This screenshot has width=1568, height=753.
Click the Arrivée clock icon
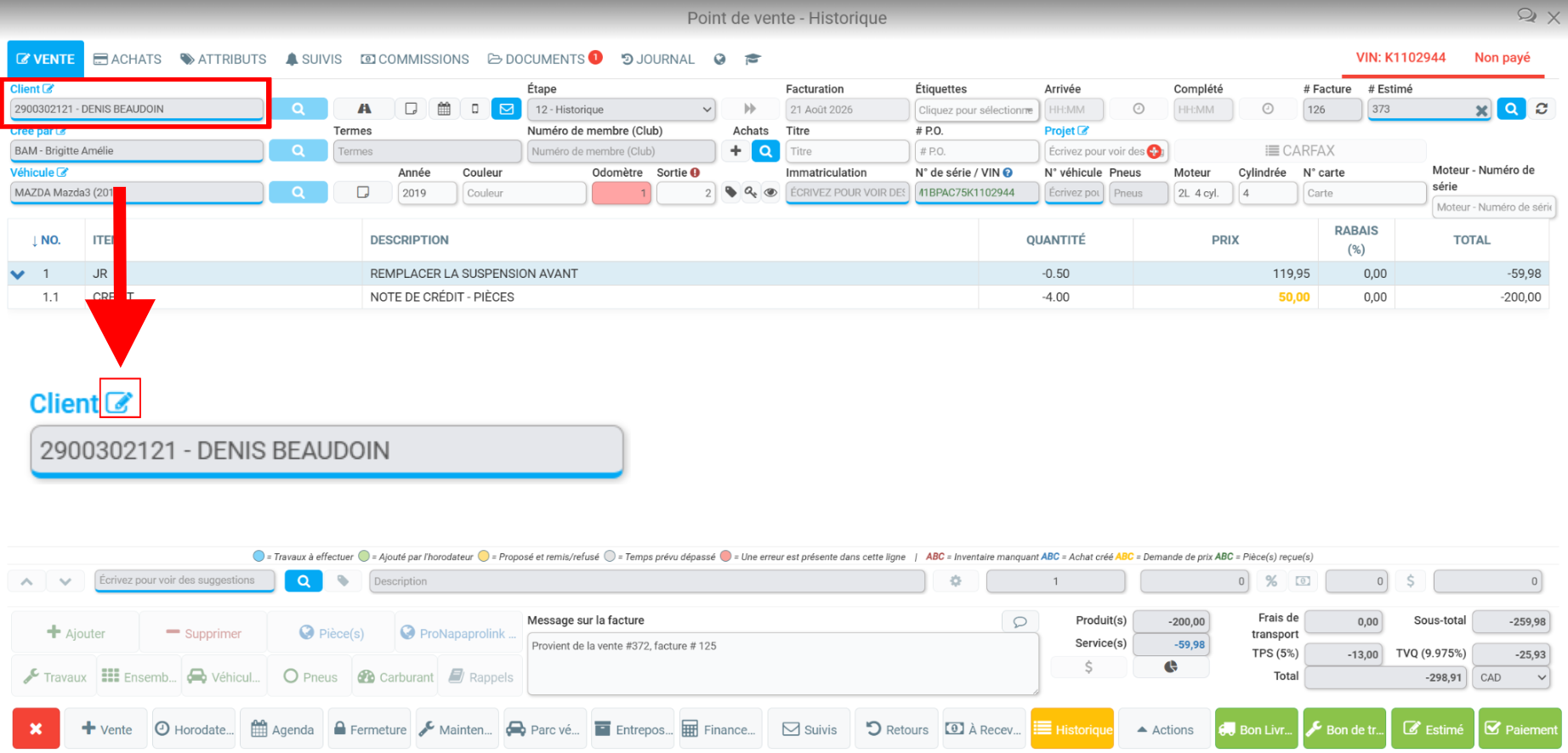point(1139,109)
